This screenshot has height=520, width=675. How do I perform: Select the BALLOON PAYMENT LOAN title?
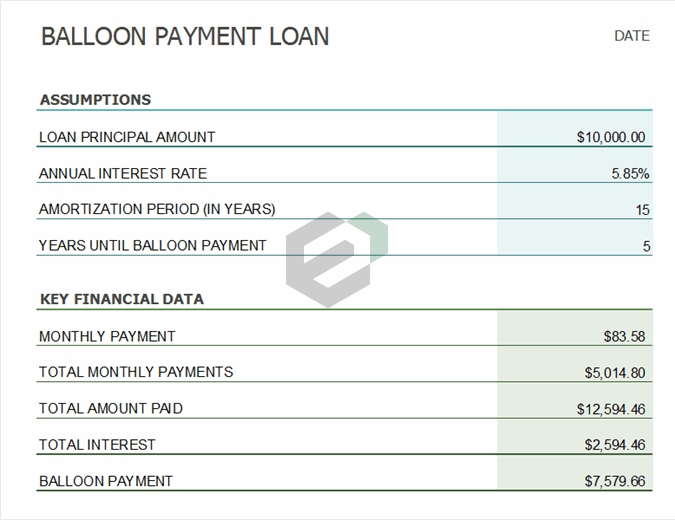(x=184, y=37)
